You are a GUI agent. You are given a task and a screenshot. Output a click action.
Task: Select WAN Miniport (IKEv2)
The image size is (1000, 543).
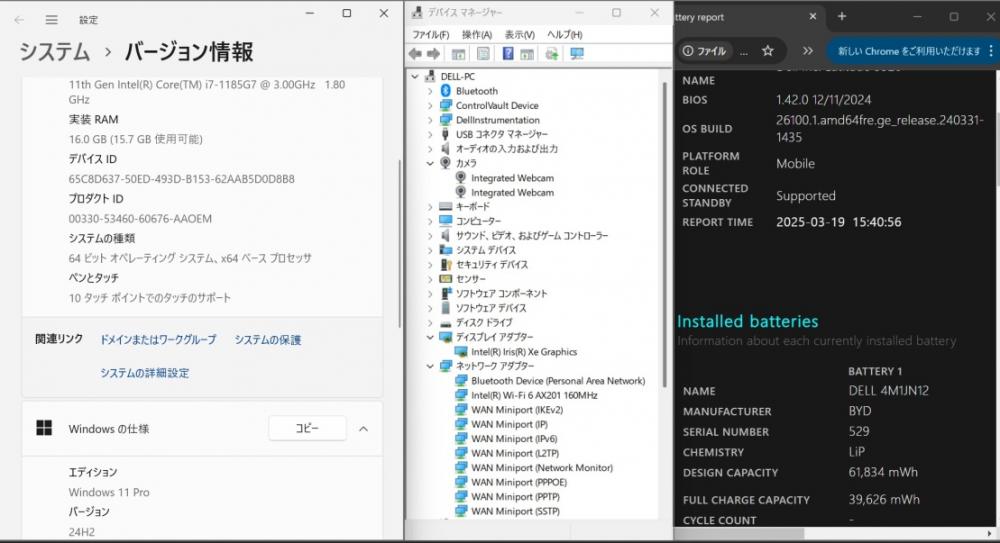coord(517,410)
